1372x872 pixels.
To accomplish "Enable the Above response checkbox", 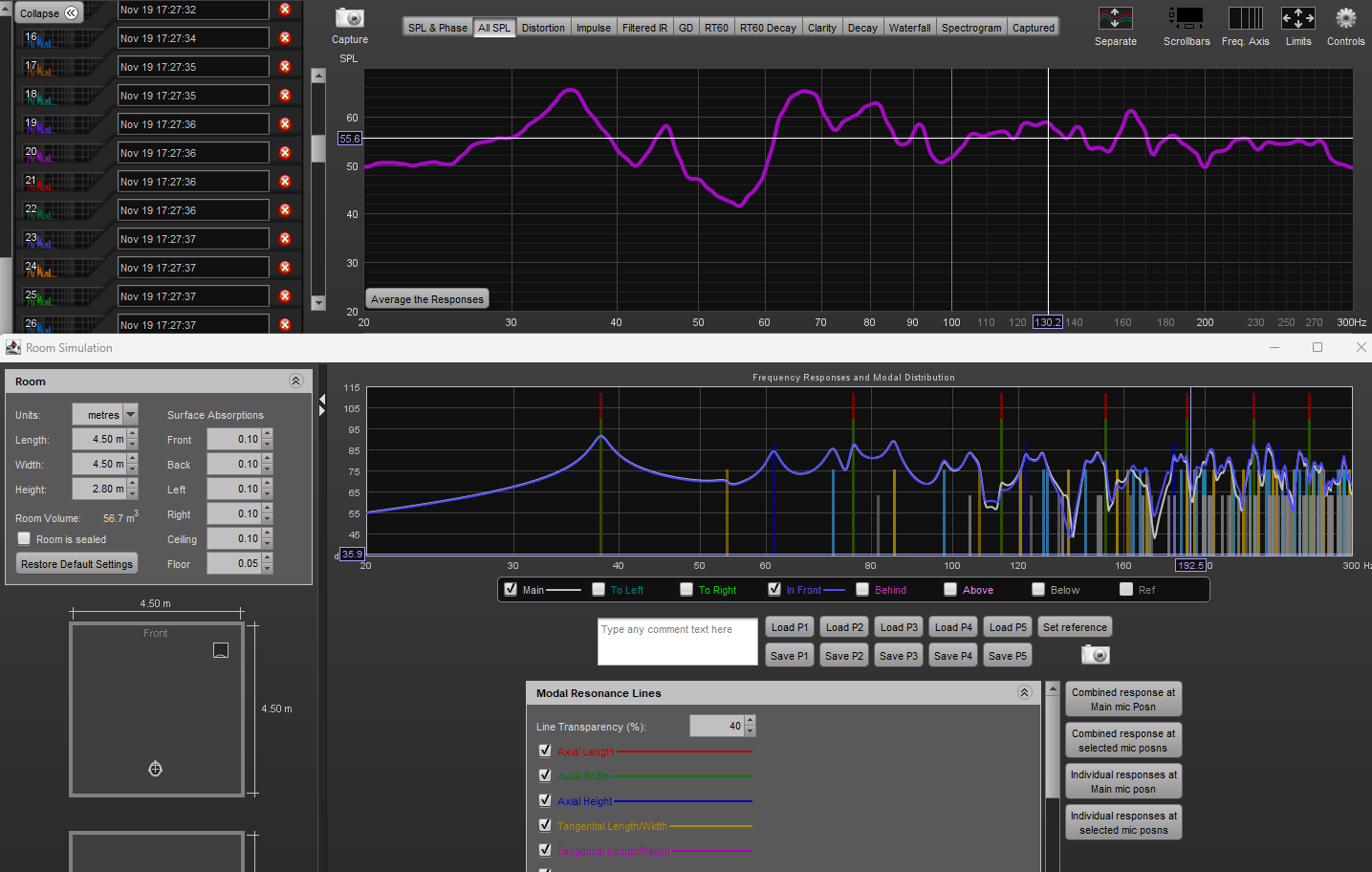I will click(950, 589).
